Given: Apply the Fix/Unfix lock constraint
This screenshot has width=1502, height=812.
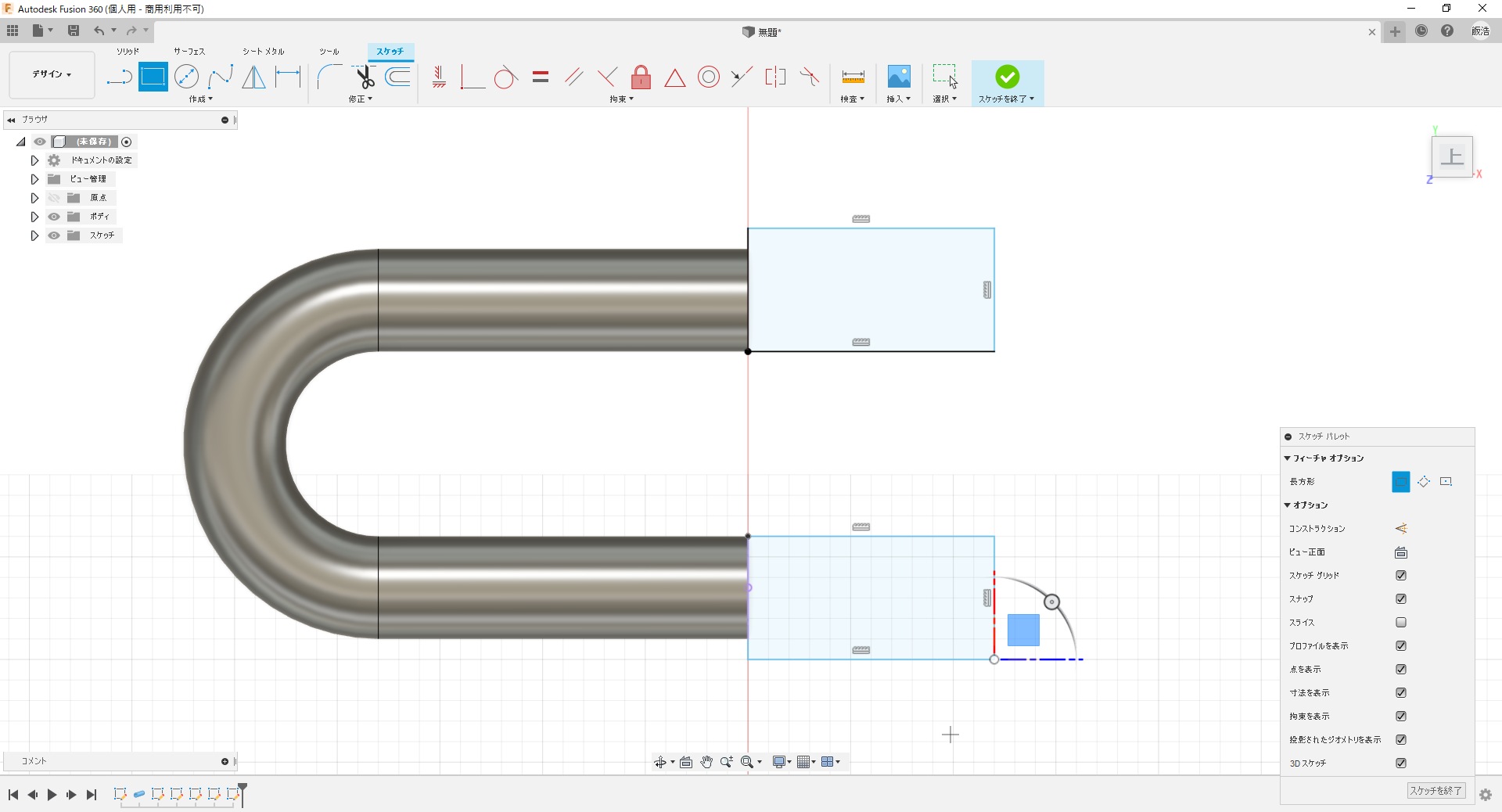Looking at the screenshot, I should (641, 77).
